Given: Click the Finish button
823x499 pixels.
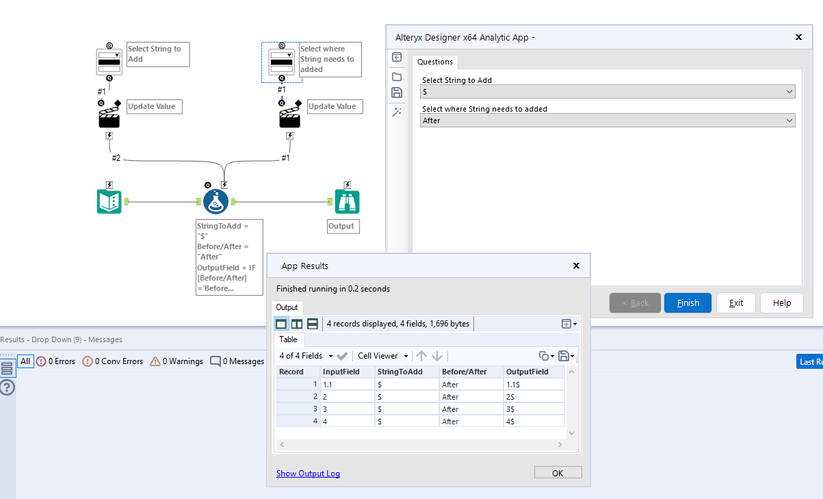Looking at the screenshot, I should 688,303.
